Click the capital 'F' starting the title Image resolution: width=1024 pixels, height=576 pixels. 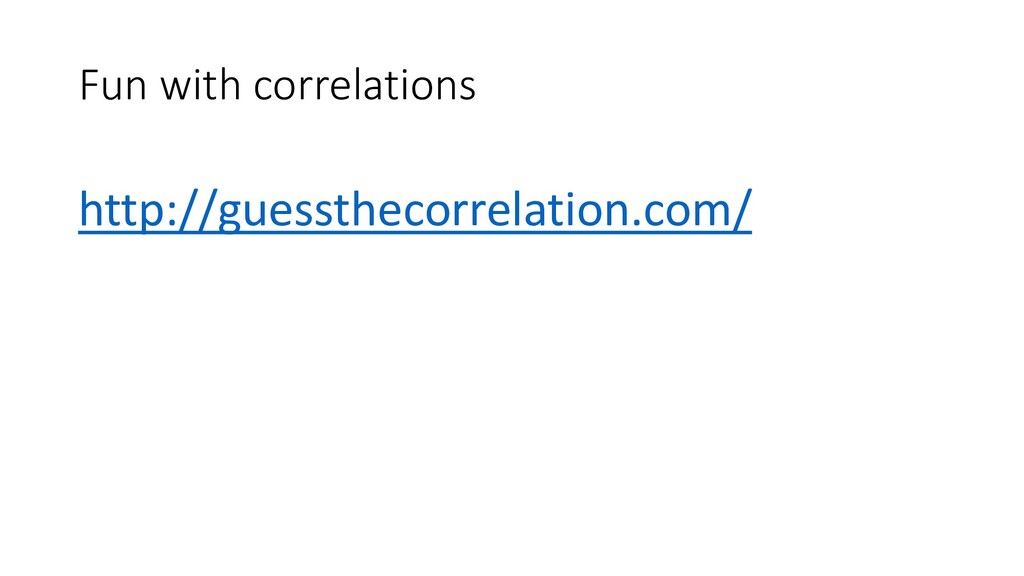pos(89,86)
